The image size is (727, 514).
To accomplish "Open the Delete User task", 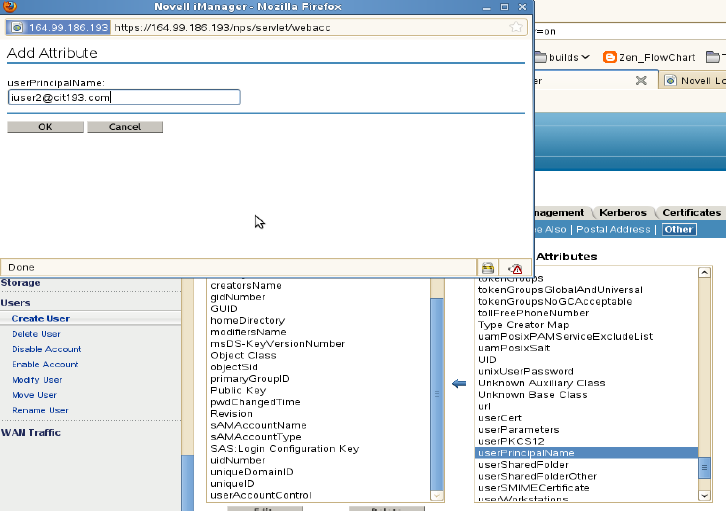I will pos(36,334).
